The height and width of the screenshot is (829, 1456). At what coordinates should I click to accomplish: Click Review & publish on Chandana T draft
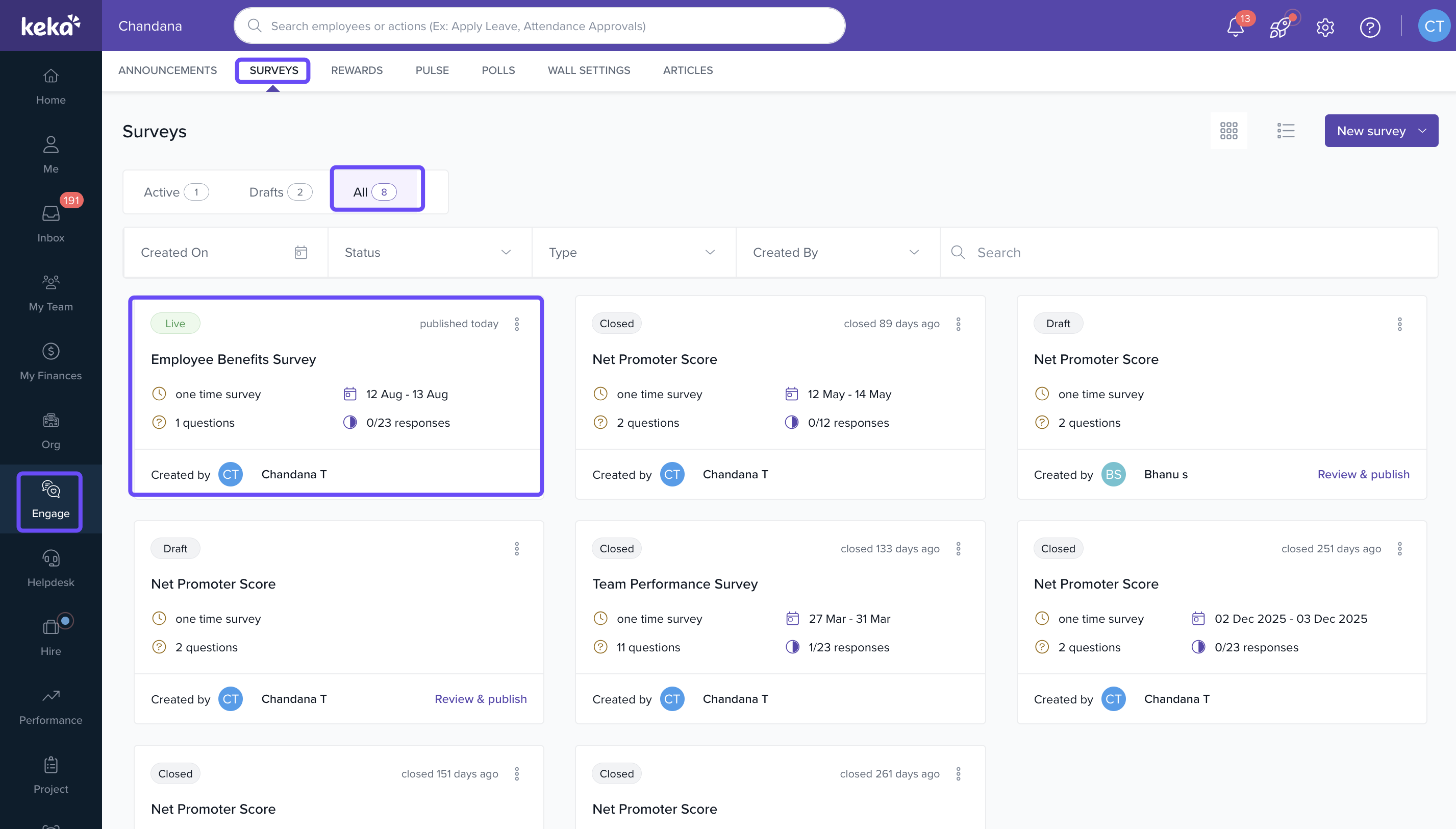[480, 699]
